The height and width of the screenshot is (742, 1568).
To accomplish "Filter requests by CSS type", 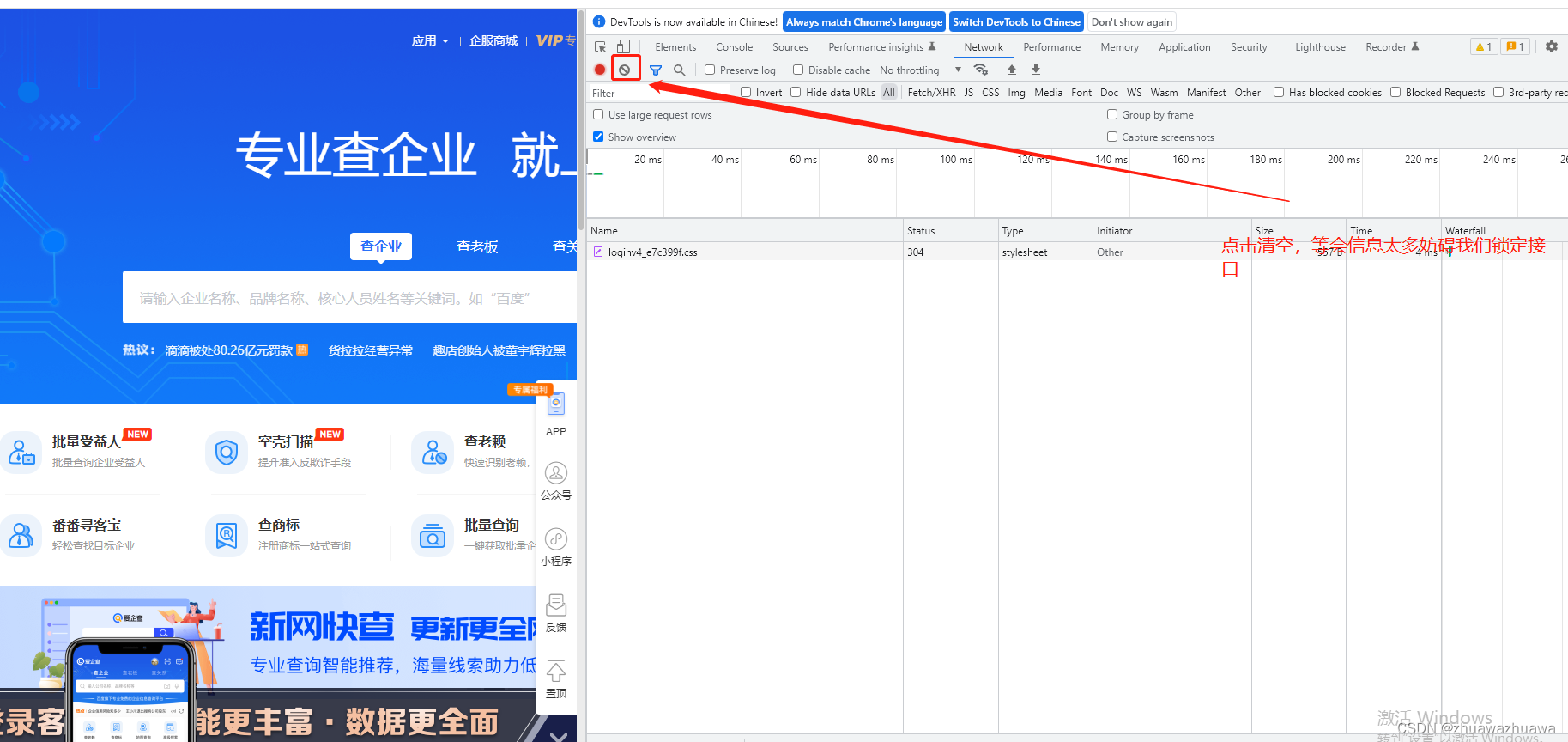I will point(990,93).
